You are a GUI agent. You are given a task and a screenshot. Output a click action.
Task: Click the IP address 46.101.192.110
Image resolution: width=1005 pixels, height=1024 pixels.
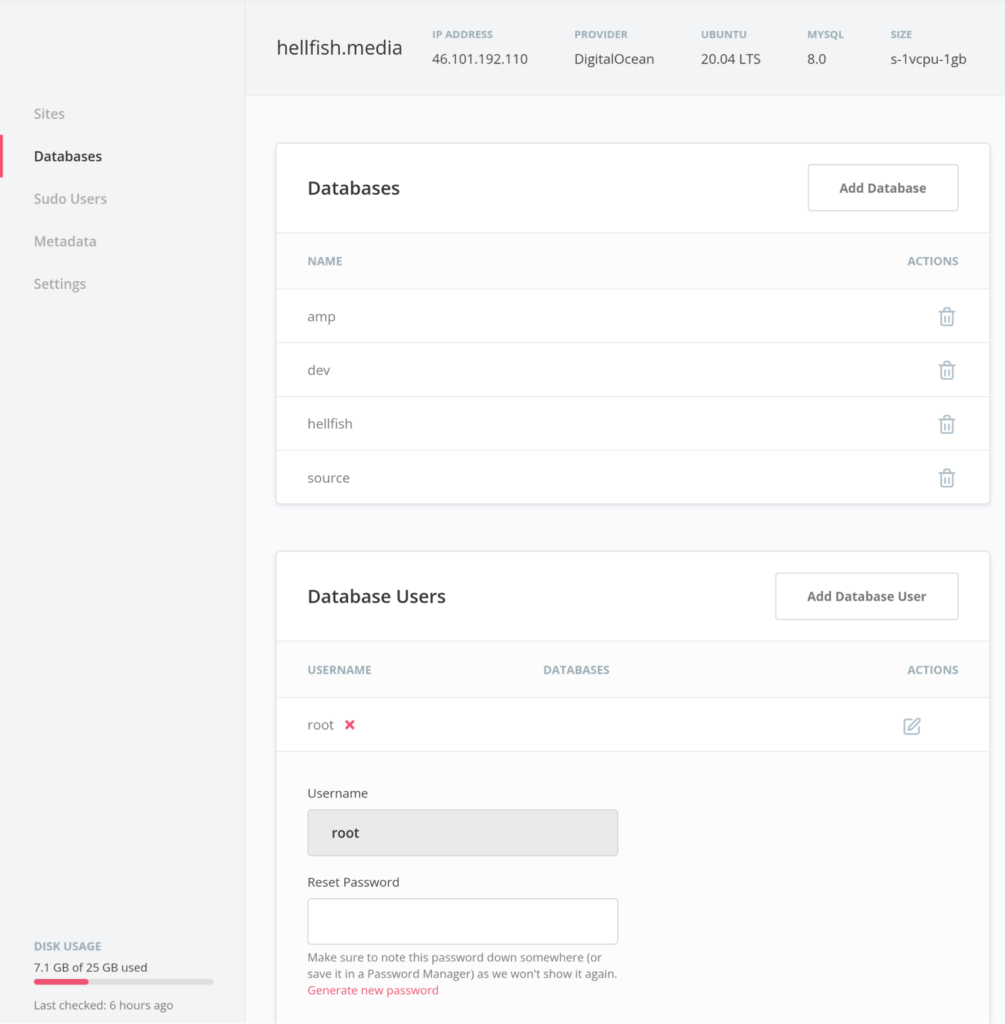(x=480, y=59)
